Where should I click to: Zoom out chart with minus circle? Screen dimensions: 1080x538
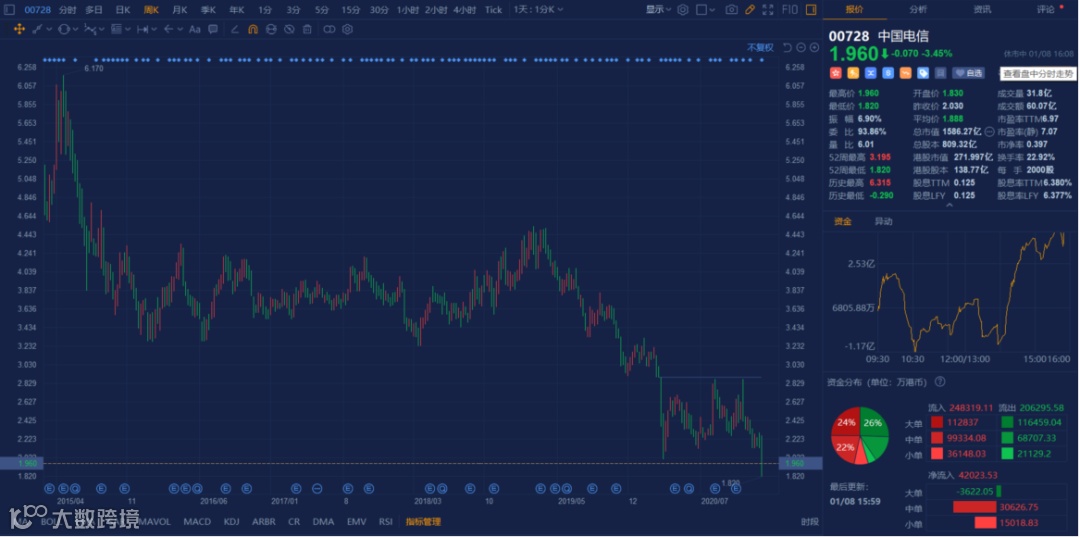801,48
